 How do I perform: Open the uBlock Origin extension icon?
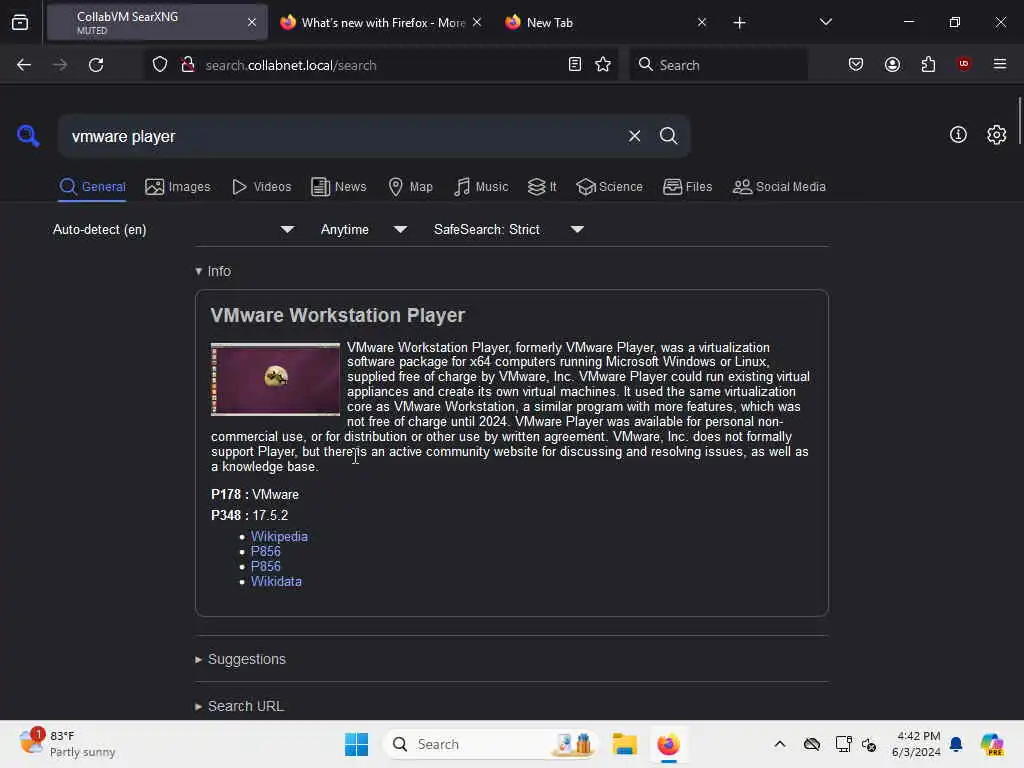(x=963, y=64)
